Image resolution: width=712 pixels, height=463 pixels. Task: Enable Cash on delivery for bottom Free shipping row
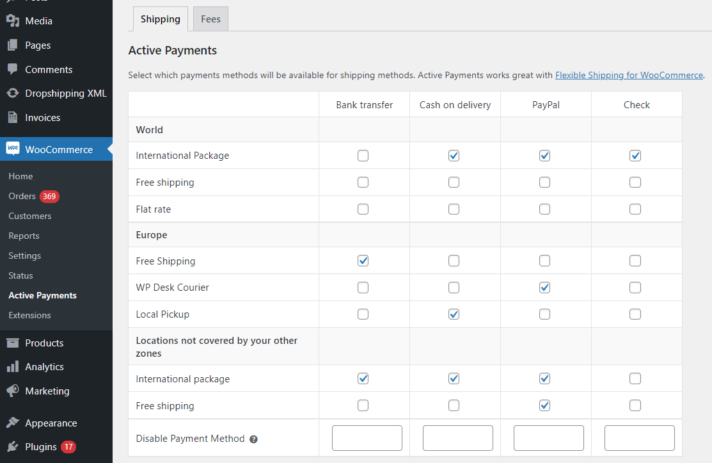[x=454, y=405]
